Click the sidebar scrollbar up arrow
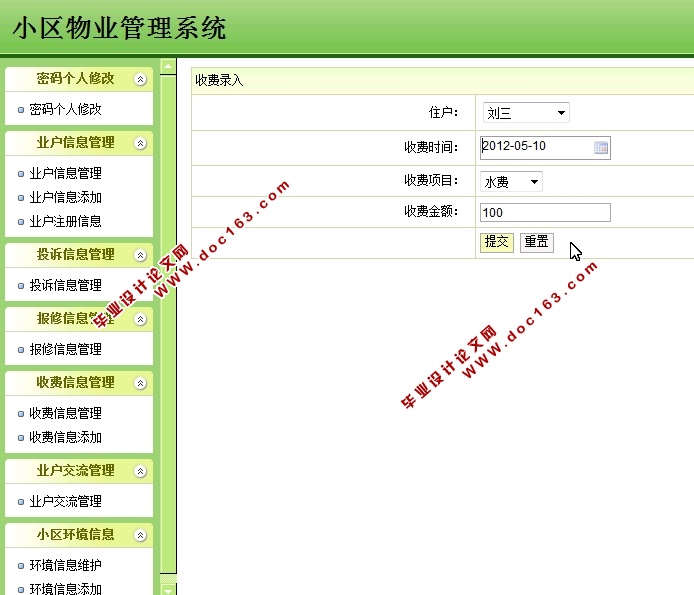 click(168, 67)
